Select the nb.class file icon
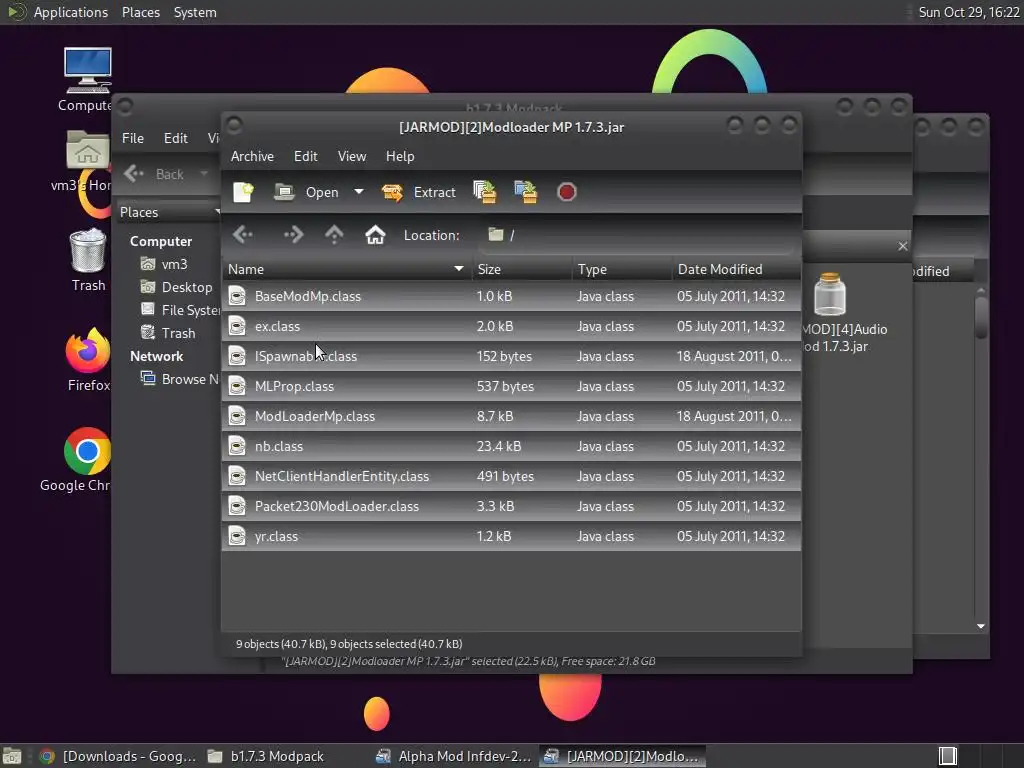This screenshot has width=1024, height=768. (x=237, y=446)
